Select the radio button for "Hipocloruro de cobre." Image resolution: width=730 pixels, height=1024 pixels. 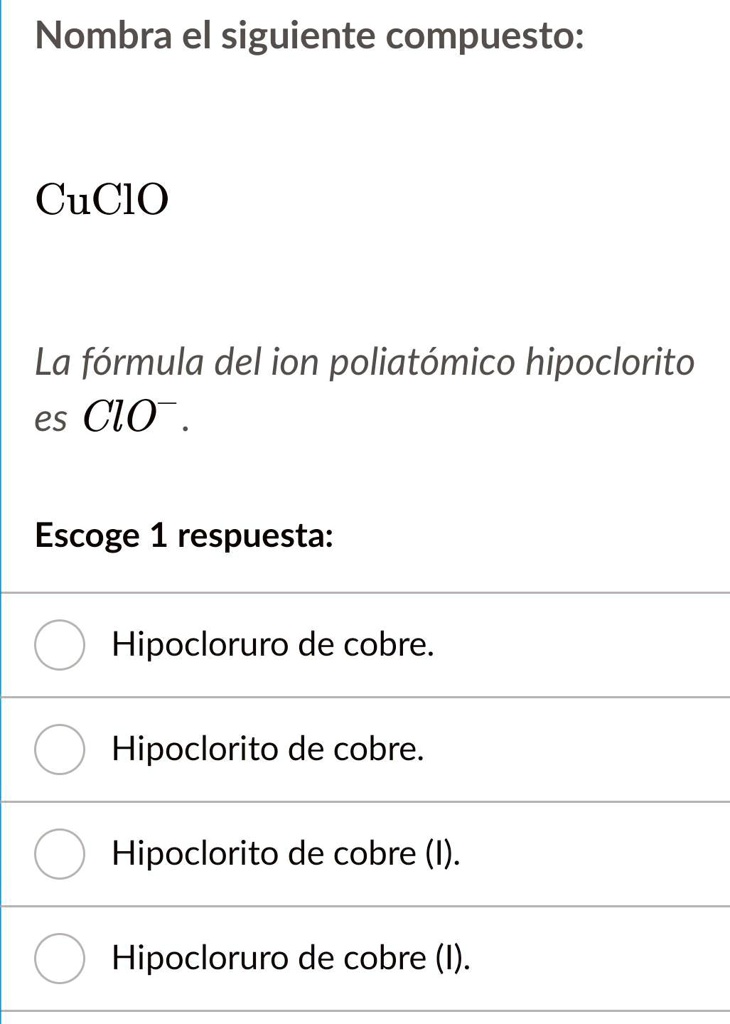[x=58, y=645]
